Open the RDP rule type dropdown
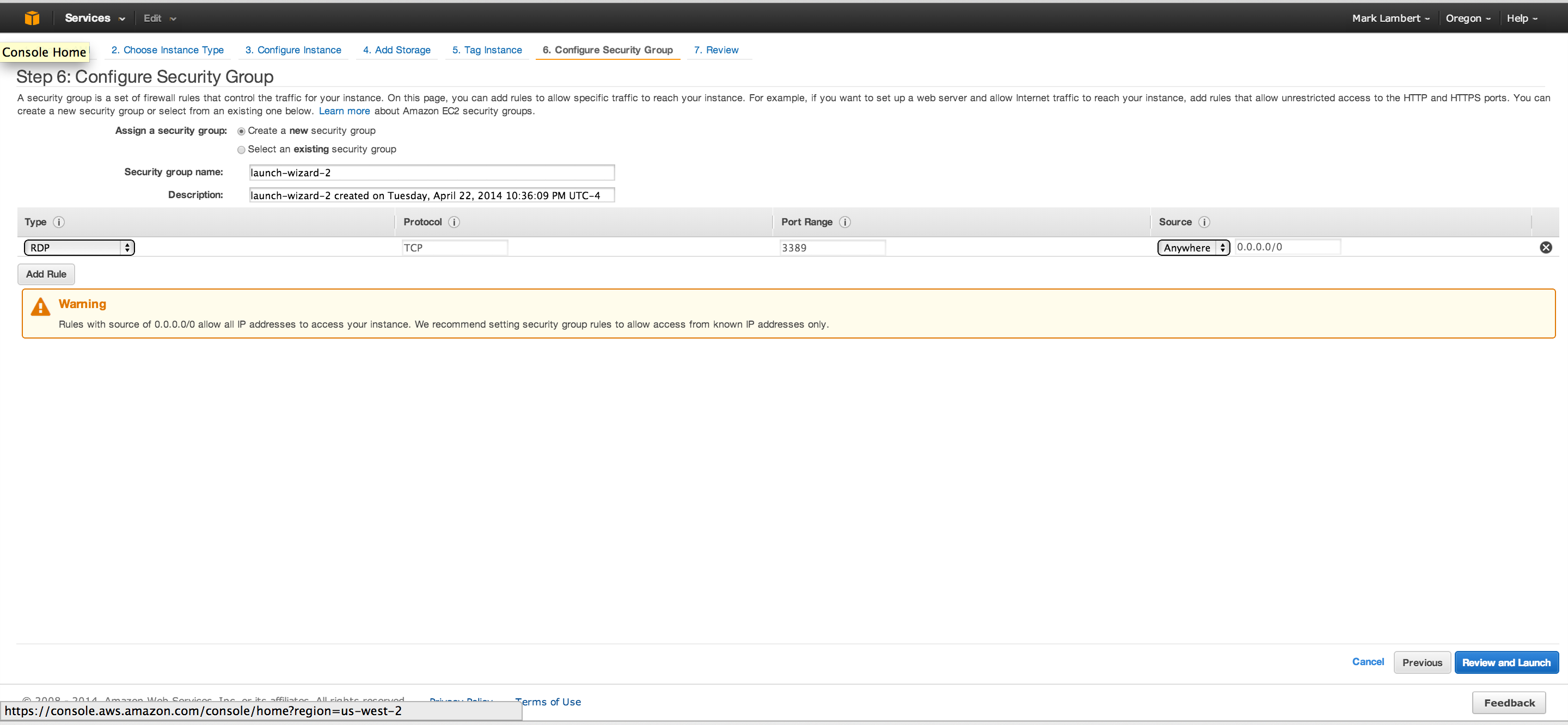The width and height of the screenshot is (1568, 725). tap(79, 248)
